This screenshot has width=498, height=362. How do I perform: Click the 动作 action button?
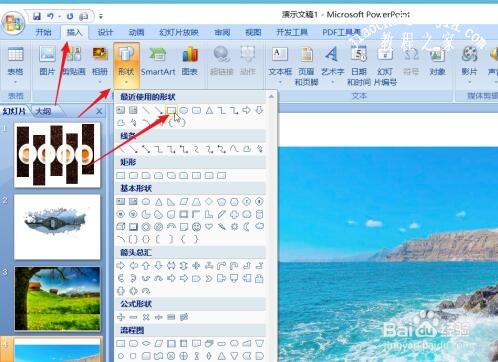click(x=248, y=61)
